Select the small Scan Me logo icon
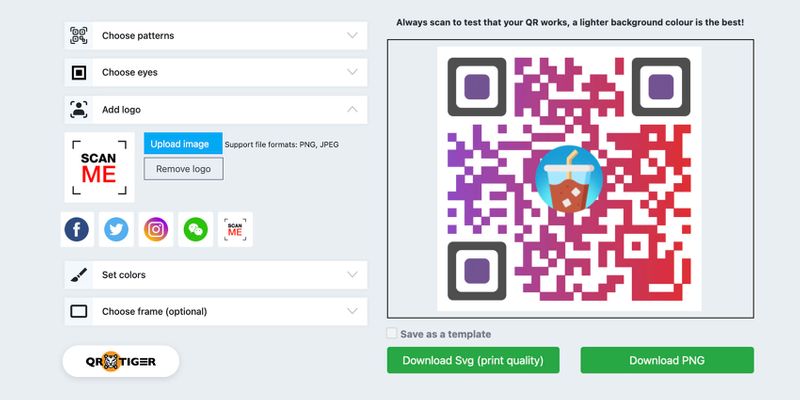The width and height of the screenshot is (800, 400). [236, 229]
